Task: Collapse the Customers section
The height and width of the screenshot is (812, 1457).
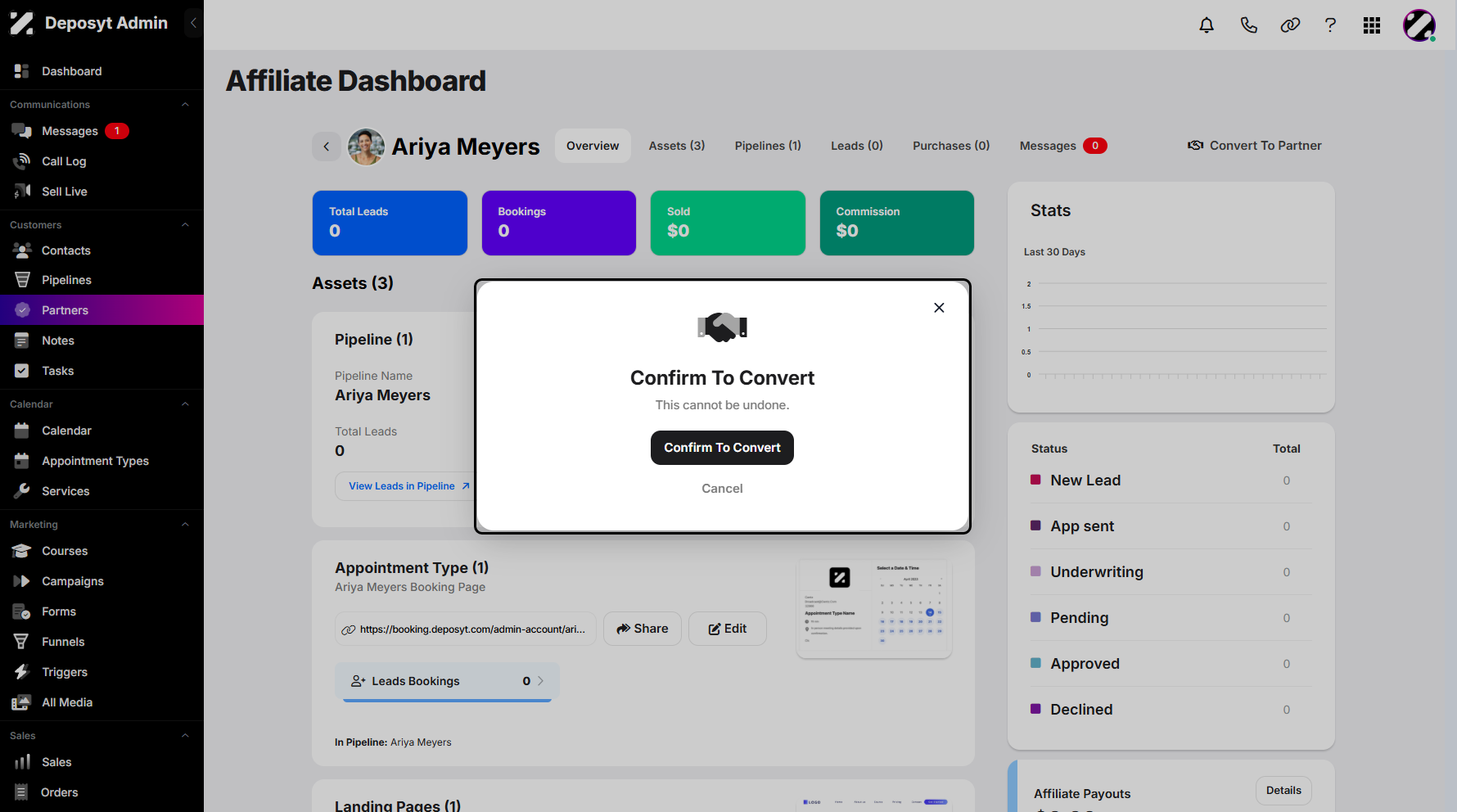Action: [x=185, y=225]
